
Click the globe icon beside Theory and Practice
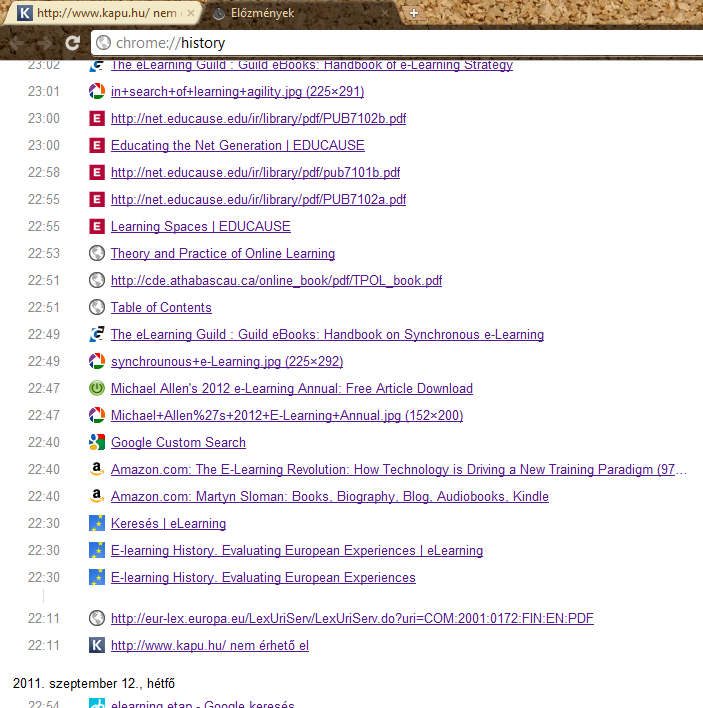point(97,253)
